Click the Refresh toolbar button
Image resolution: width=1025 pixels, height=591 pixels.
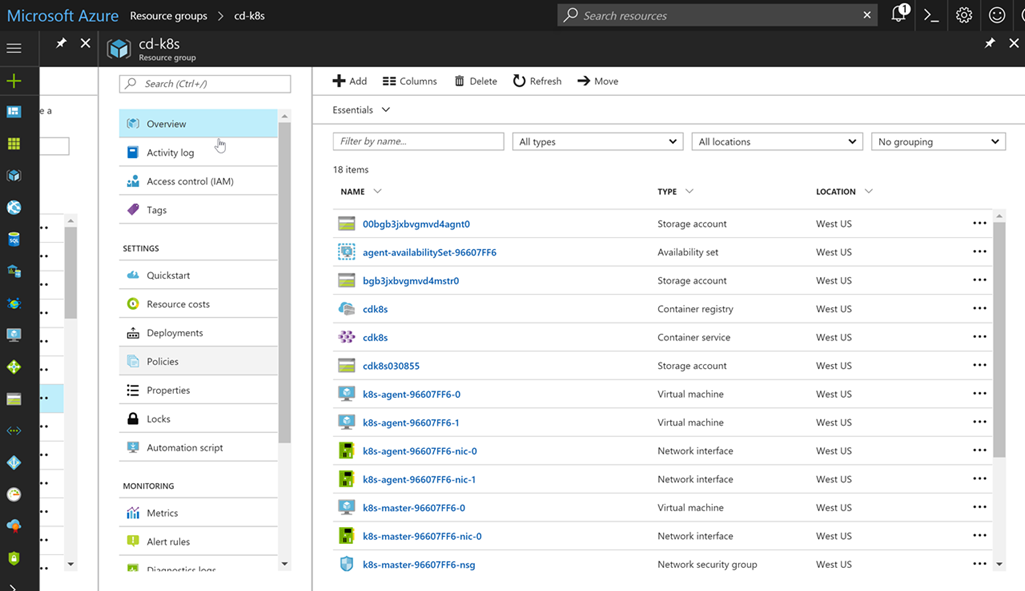538,81
